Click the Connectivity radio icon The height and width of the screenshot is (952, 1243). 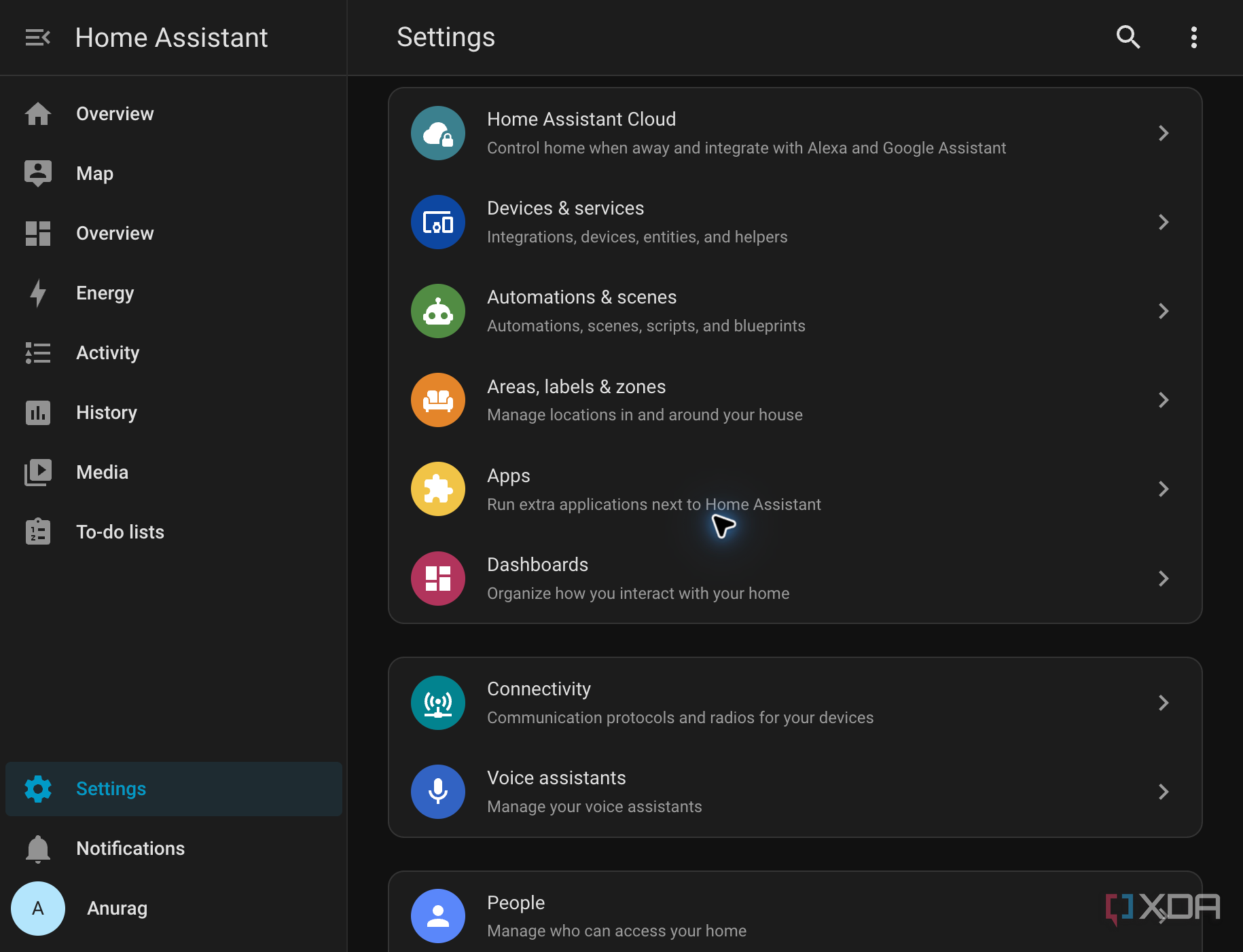point(438,703)
